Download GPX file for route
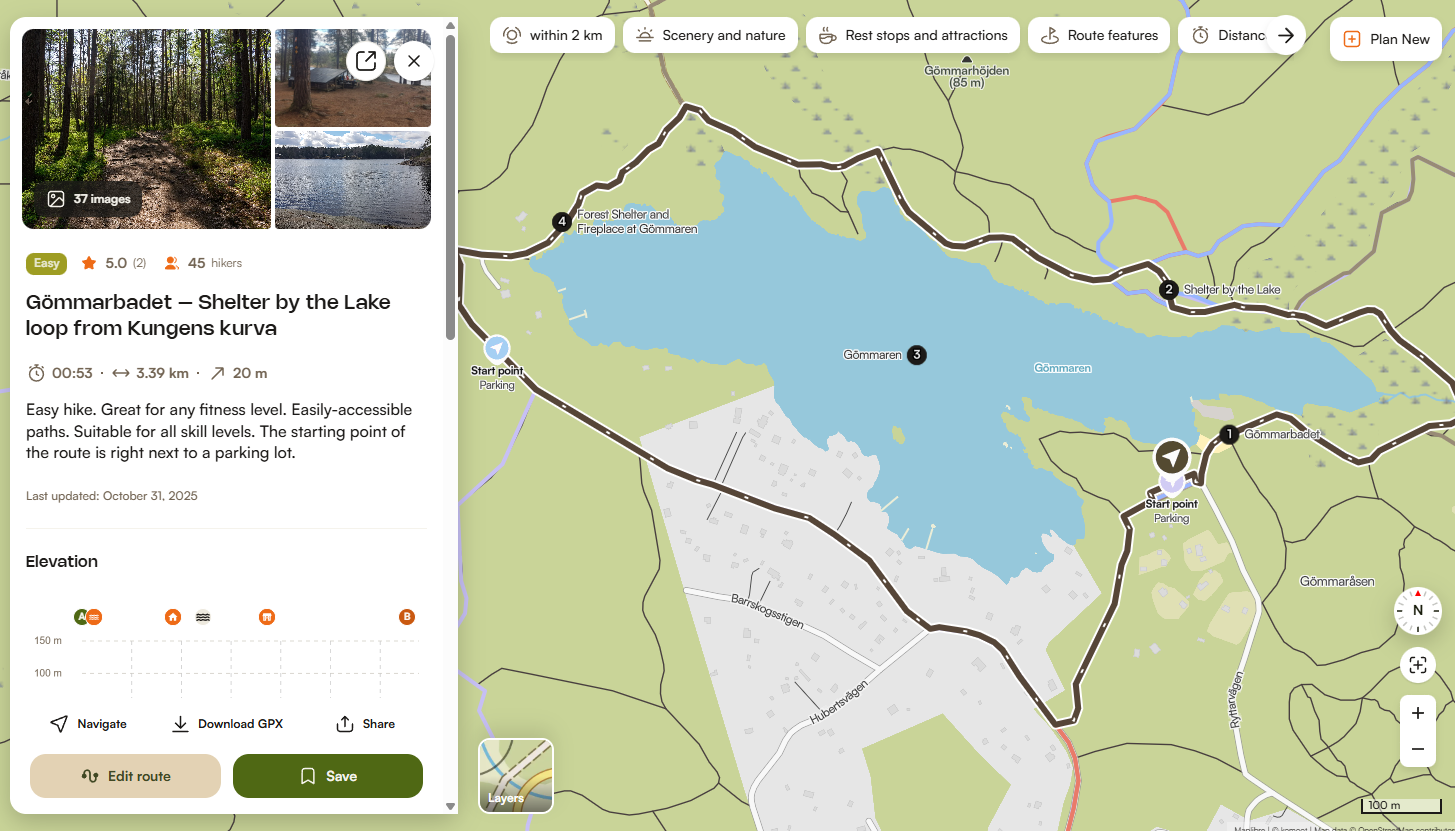The height and width of the screenshot is (831, 1455). click(x=227, y=724)
